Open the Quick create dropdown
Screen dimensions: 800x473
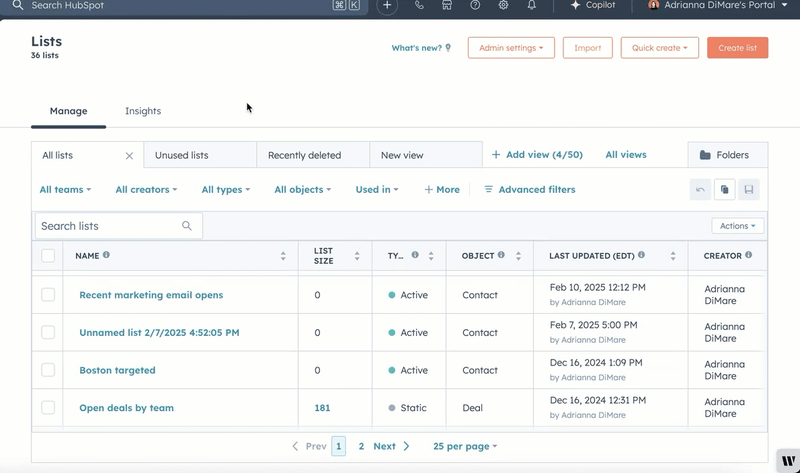coord(660,48)
